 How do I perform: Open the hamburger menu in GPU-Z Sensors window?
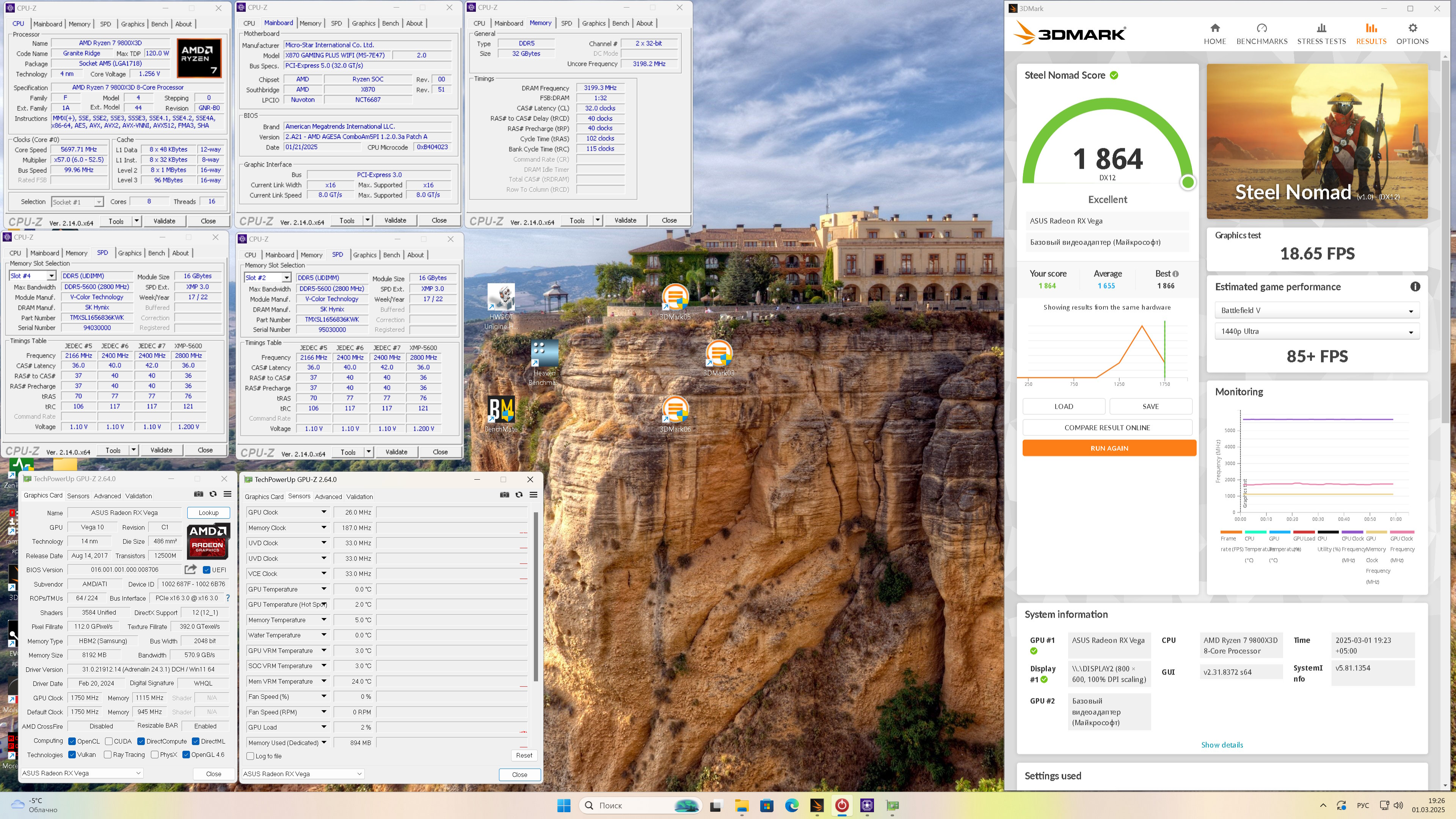coord(533,494)
